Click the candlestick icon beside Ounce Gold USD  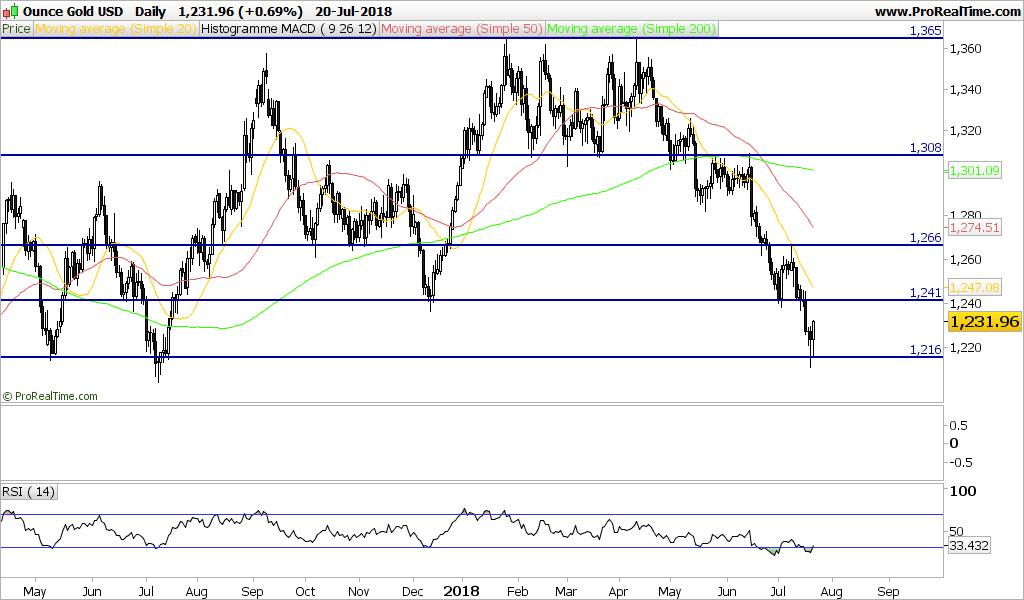pyautogui.click(x=10, y=11)
